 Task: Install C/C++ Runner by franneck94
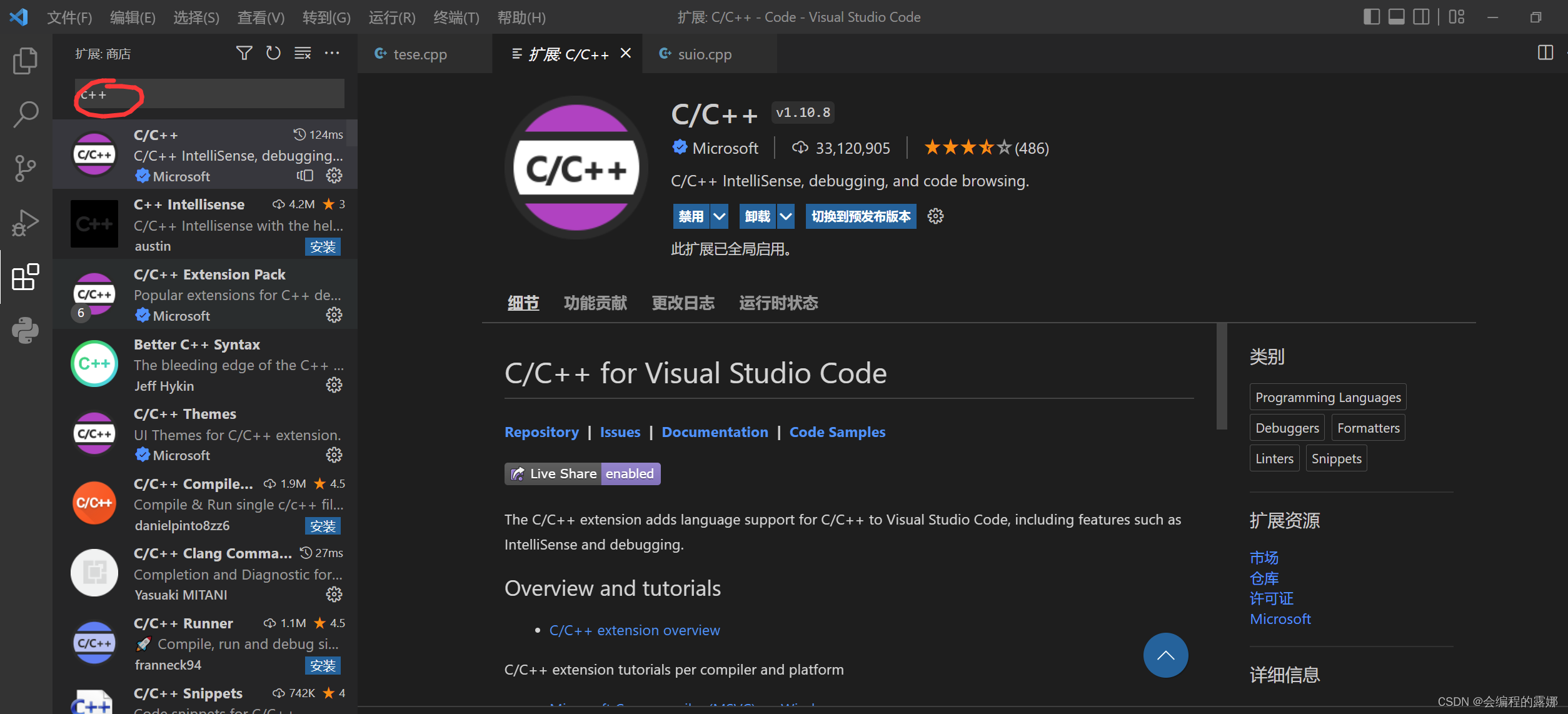pyautogui.click(x=323, y=666)
